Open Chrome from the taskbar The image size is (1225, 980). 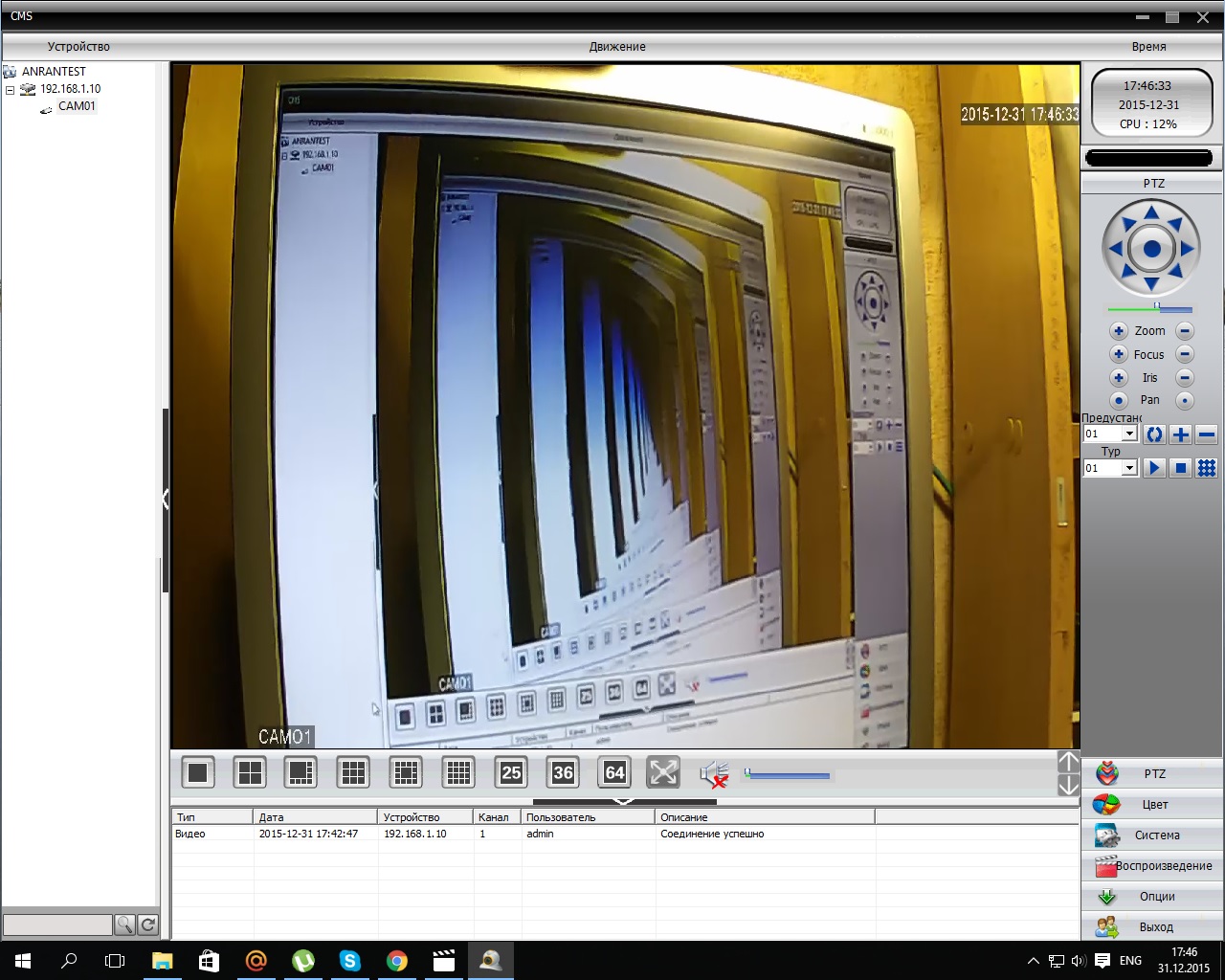pyautogui.click(x=397, y=961)
